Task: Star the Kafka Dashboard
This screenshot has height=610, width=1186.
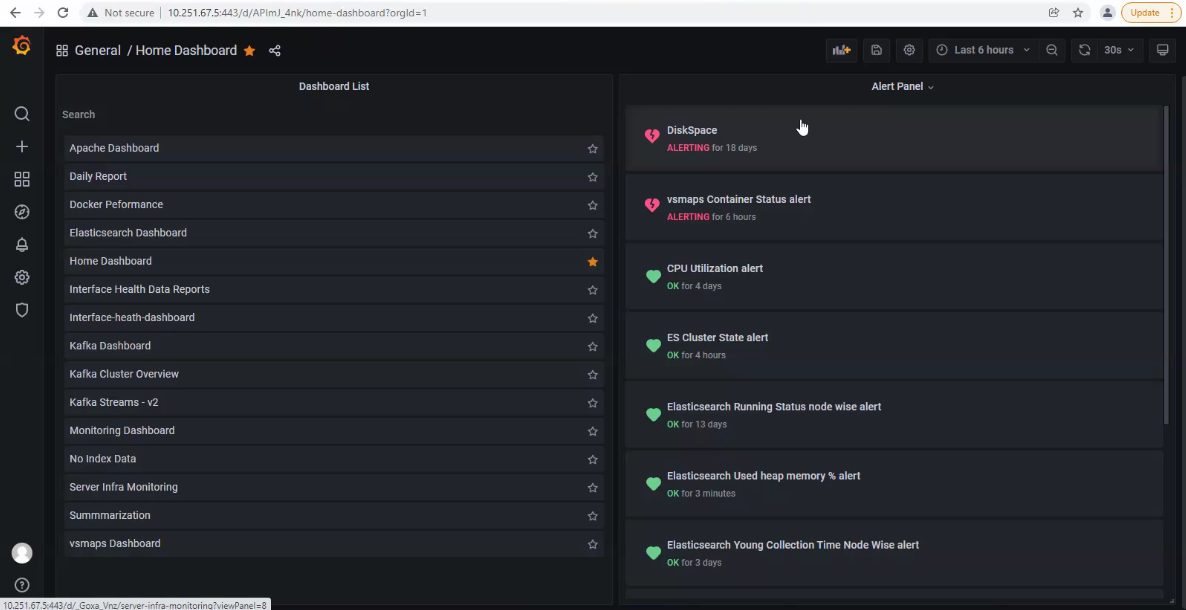Action: [592, 347]
